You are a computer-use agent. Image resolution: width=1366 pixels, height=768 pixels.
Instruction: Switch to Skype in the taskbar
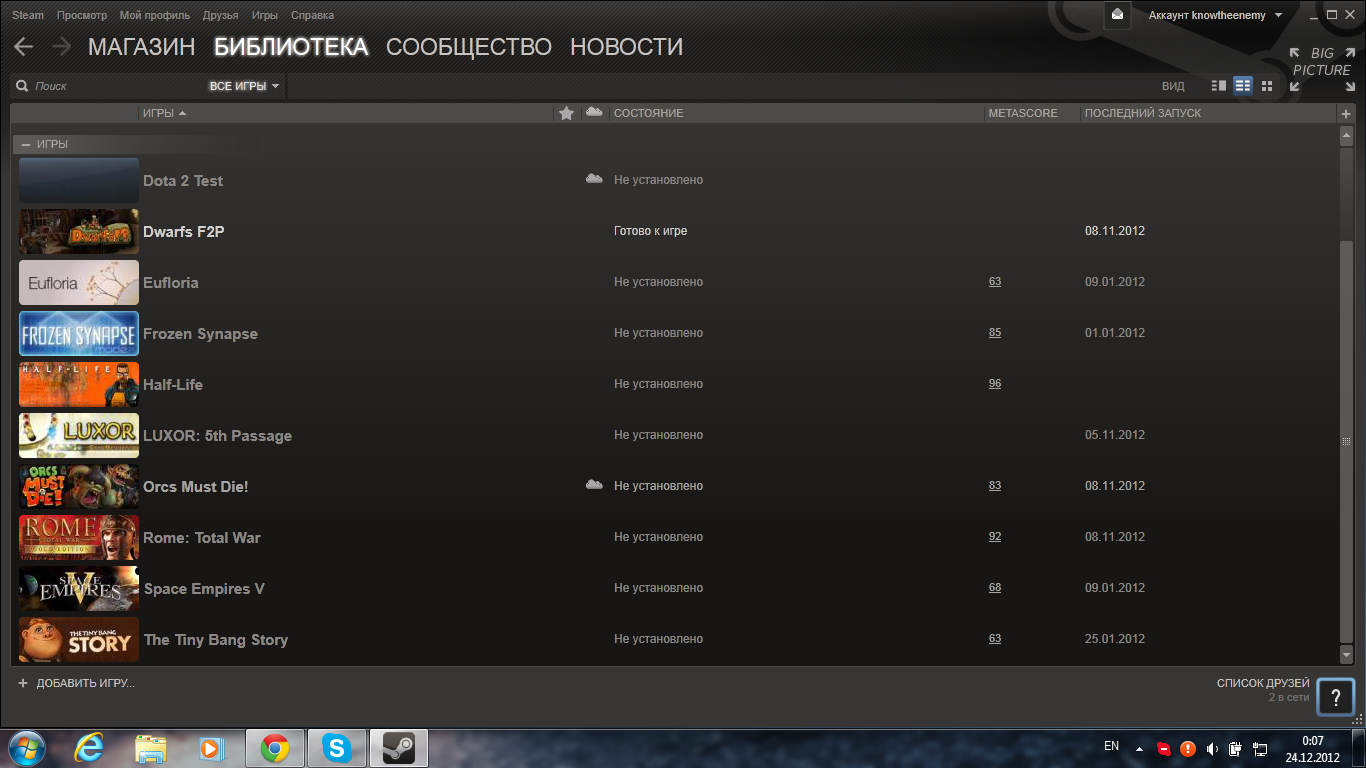337,747
